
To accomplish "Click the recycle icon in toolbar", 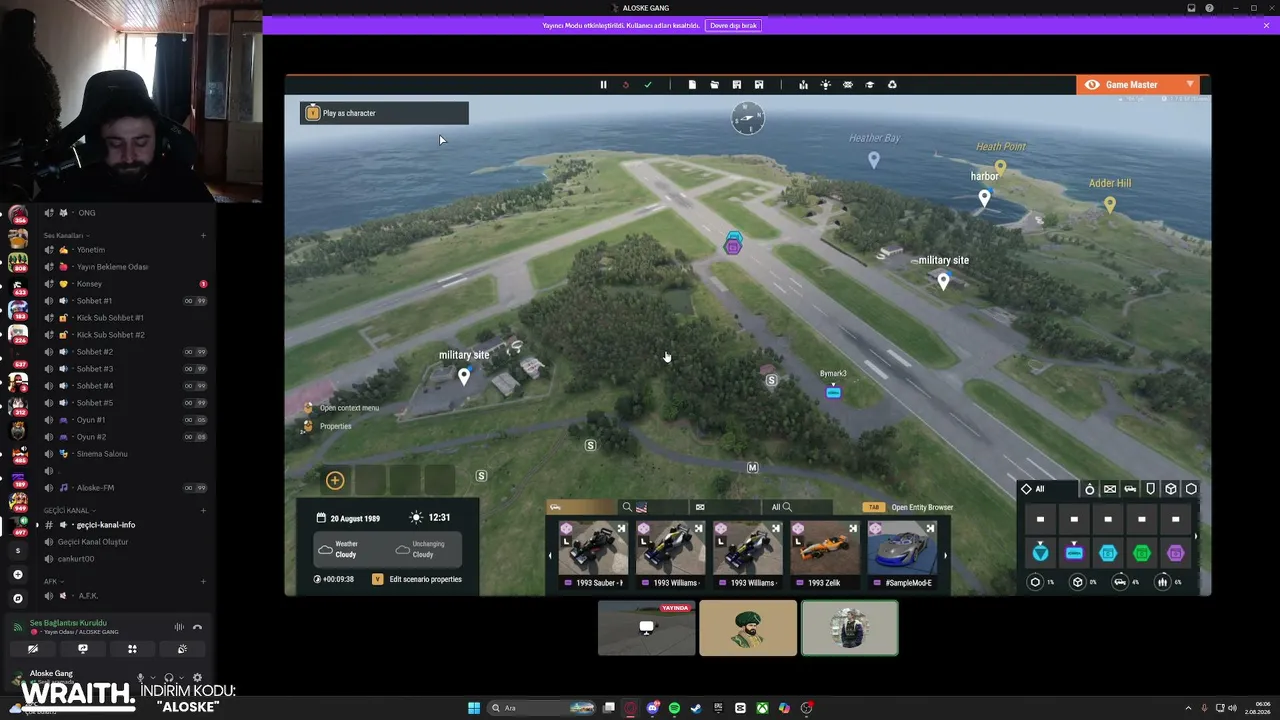I will (892, 85).
